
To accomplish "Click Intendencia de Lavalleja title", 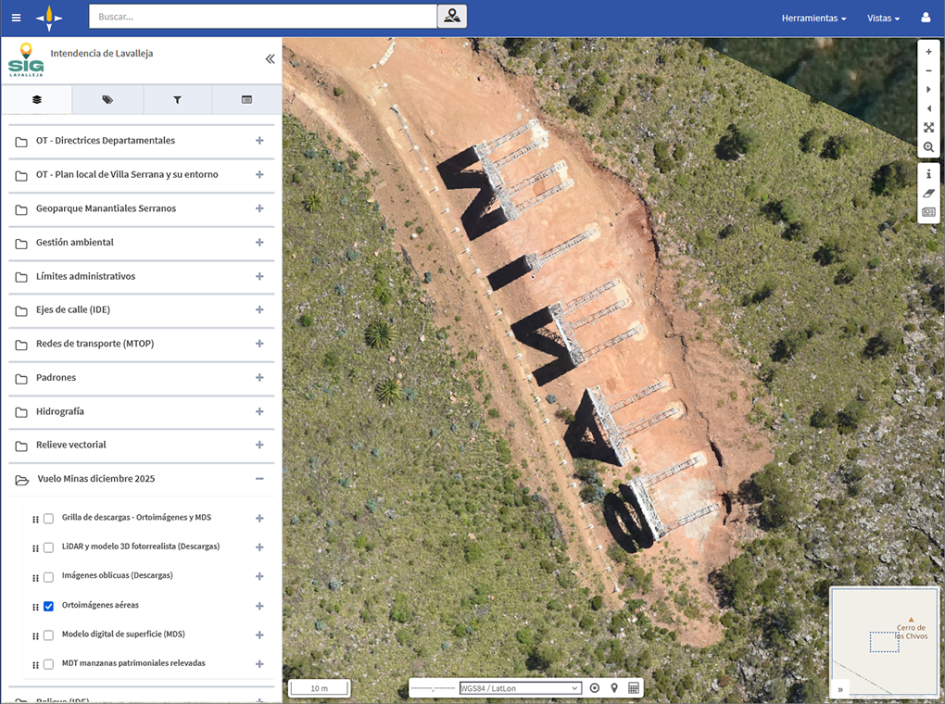I will tap(102, 53).
